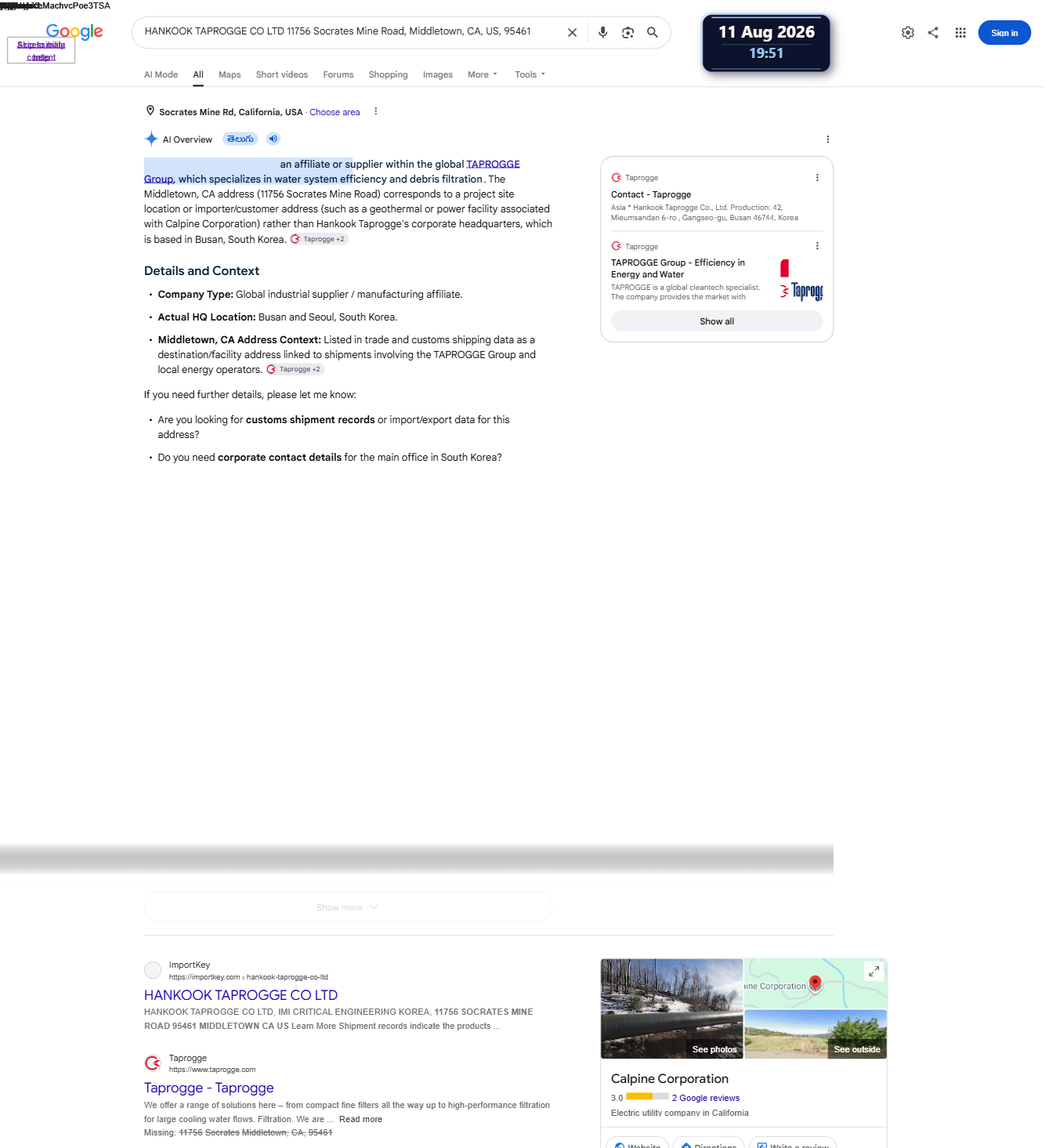This screenshot has height=1148, width=1056.
Task: Open Taprogge +2 citation after energy operators
Action: click(x=295, y=369)
